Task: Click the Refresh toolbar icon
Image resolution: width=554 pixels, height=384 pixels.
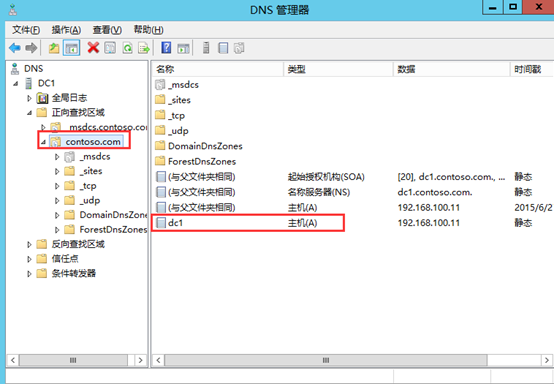Action: 128,48
